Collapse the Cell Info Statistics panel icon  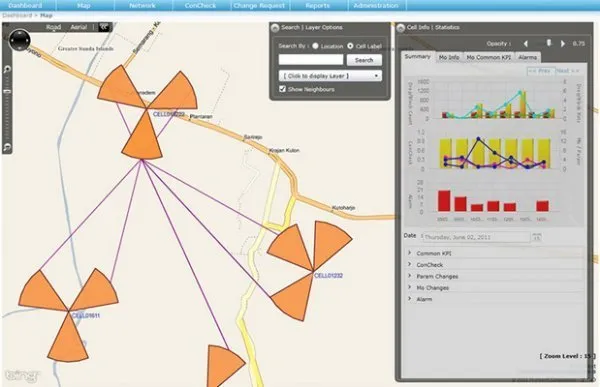click(401, 28)
